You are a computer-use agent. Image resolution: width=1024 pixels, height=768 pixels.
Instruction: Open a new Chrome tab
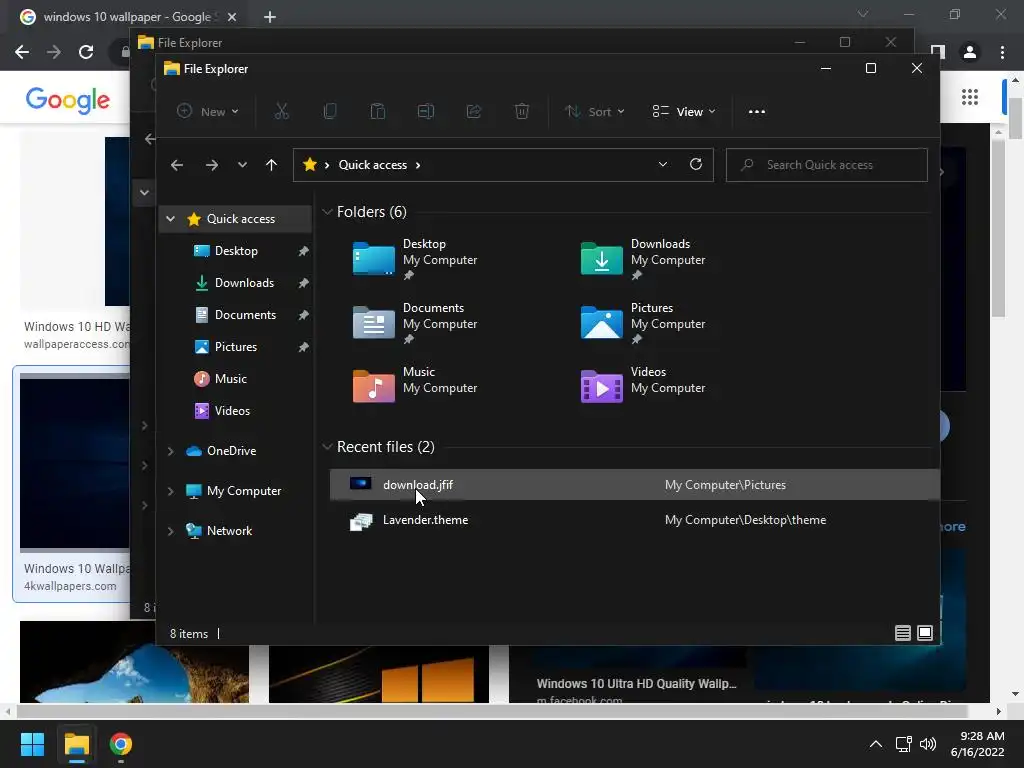point(270,17)
